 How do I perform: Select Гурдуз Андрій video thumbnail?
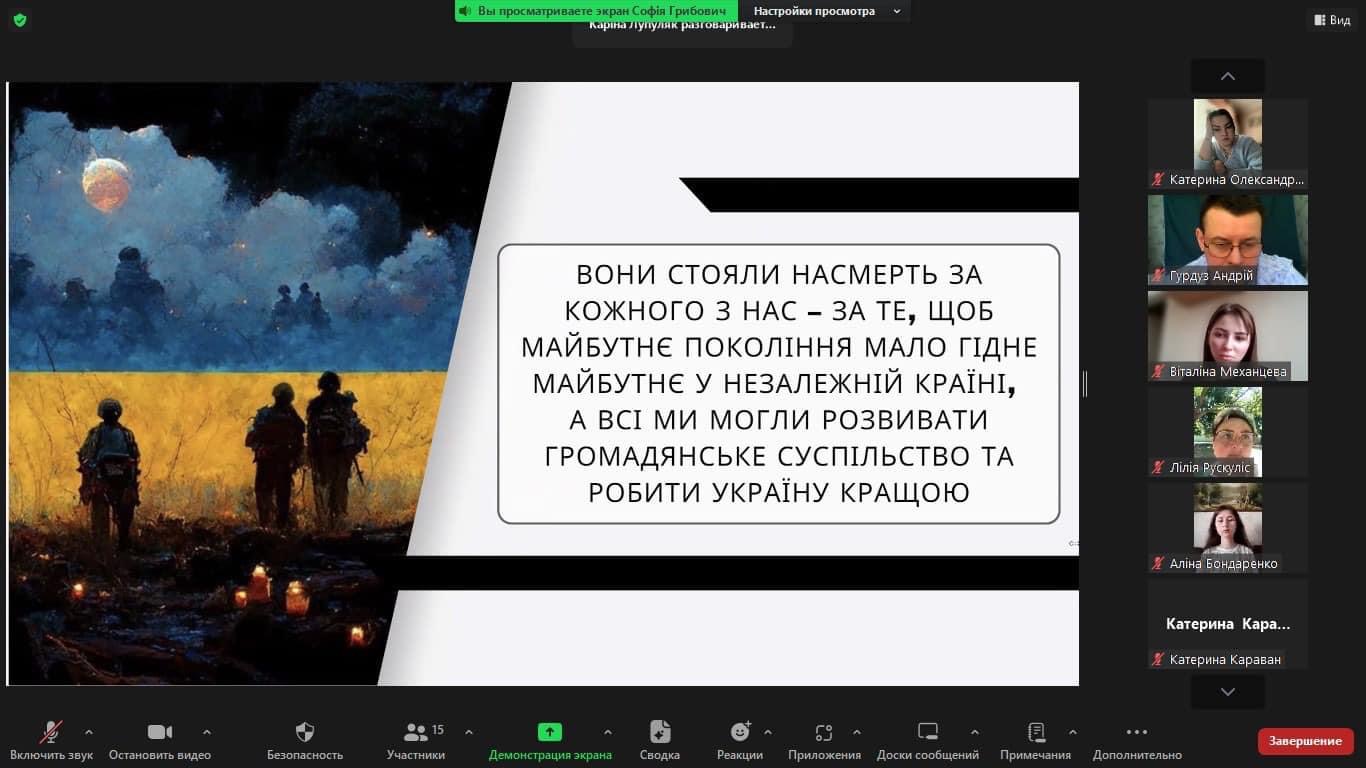[1228, 239]
